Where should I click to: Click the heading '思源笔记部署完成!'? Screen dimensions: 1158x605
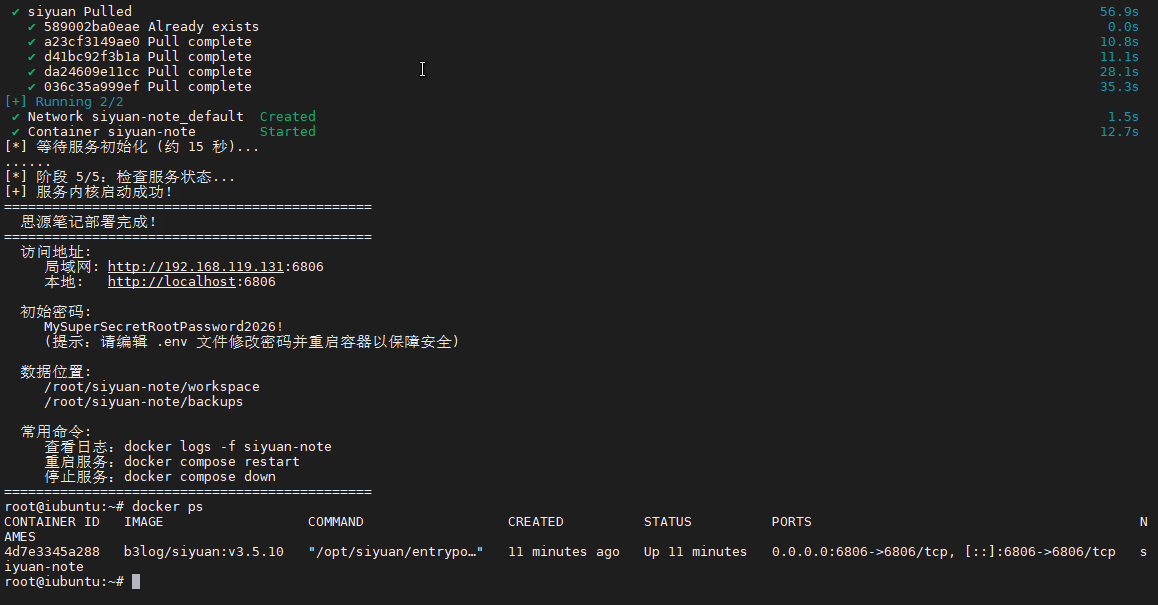pos(88,222)
